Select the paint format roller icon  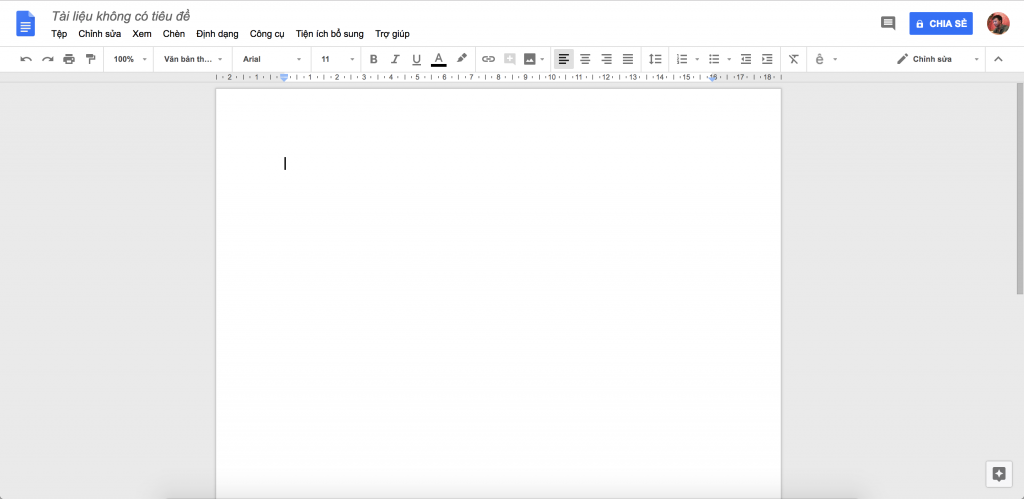90,59
